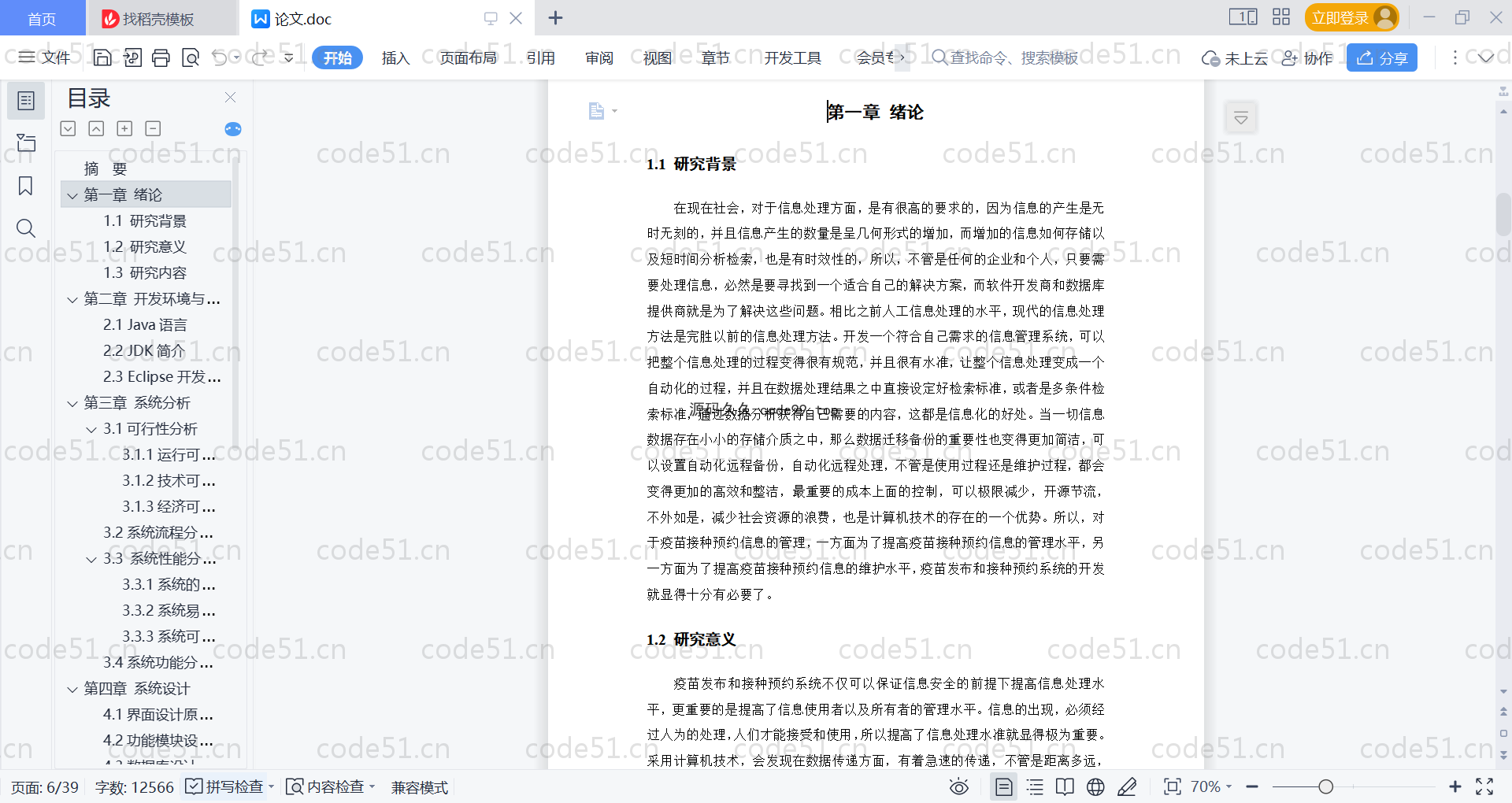Open the Bookmarks sidebar icon

(x=26, y=186)
